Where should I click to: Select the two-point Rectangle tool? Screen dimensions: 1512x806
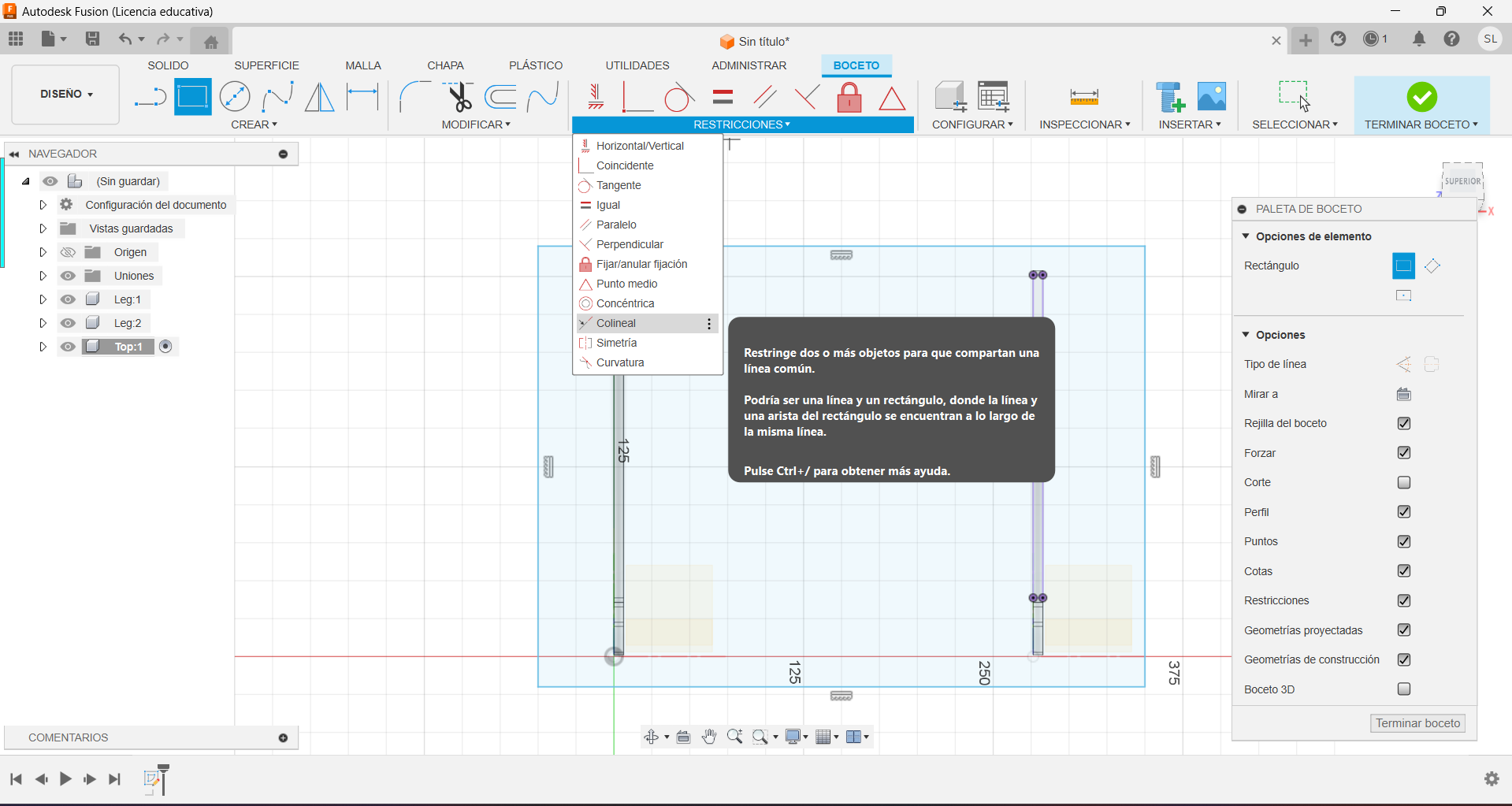[x=193, y=98]
